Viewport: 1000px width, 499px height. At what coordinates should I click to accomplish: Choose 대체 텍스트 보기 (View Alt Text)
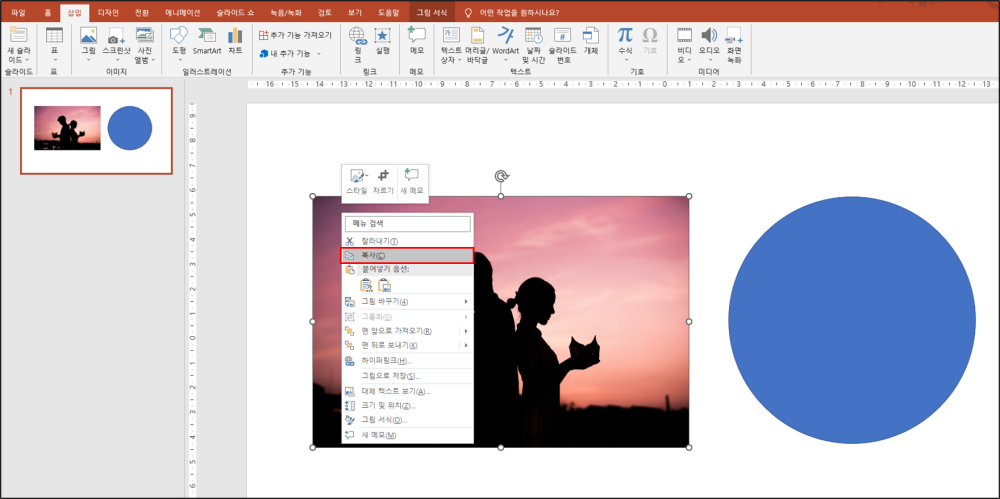click(x=408, y=391)
